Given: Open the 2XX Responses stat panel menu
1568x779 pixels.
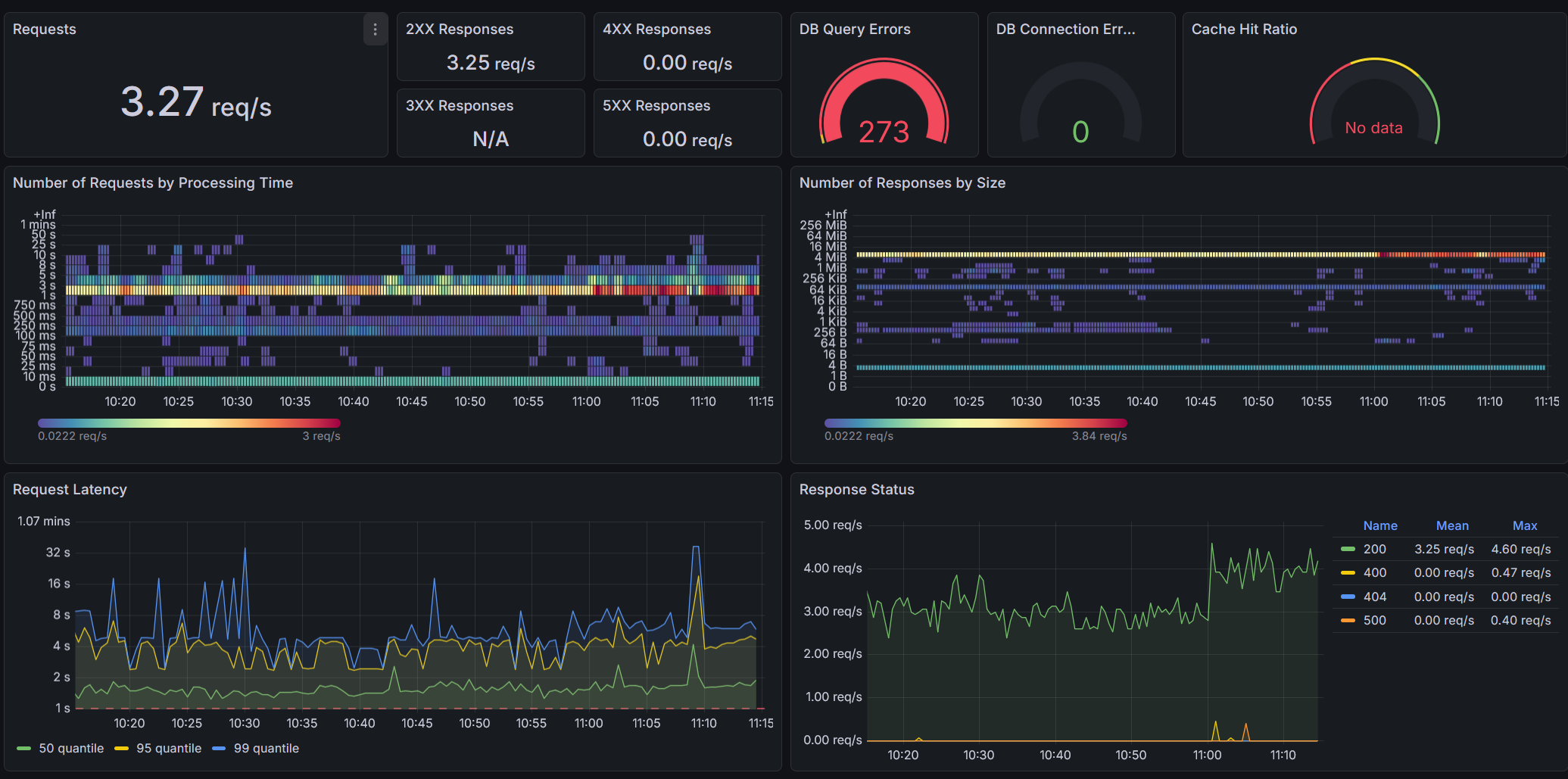Looking at the screenshot, I should pyautogui.click(x=460, y=29).
